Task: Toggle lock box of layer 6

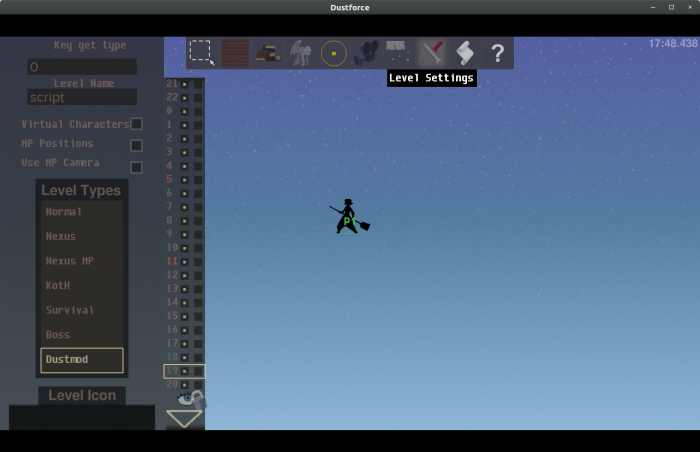Action: [x=198, y=193]
